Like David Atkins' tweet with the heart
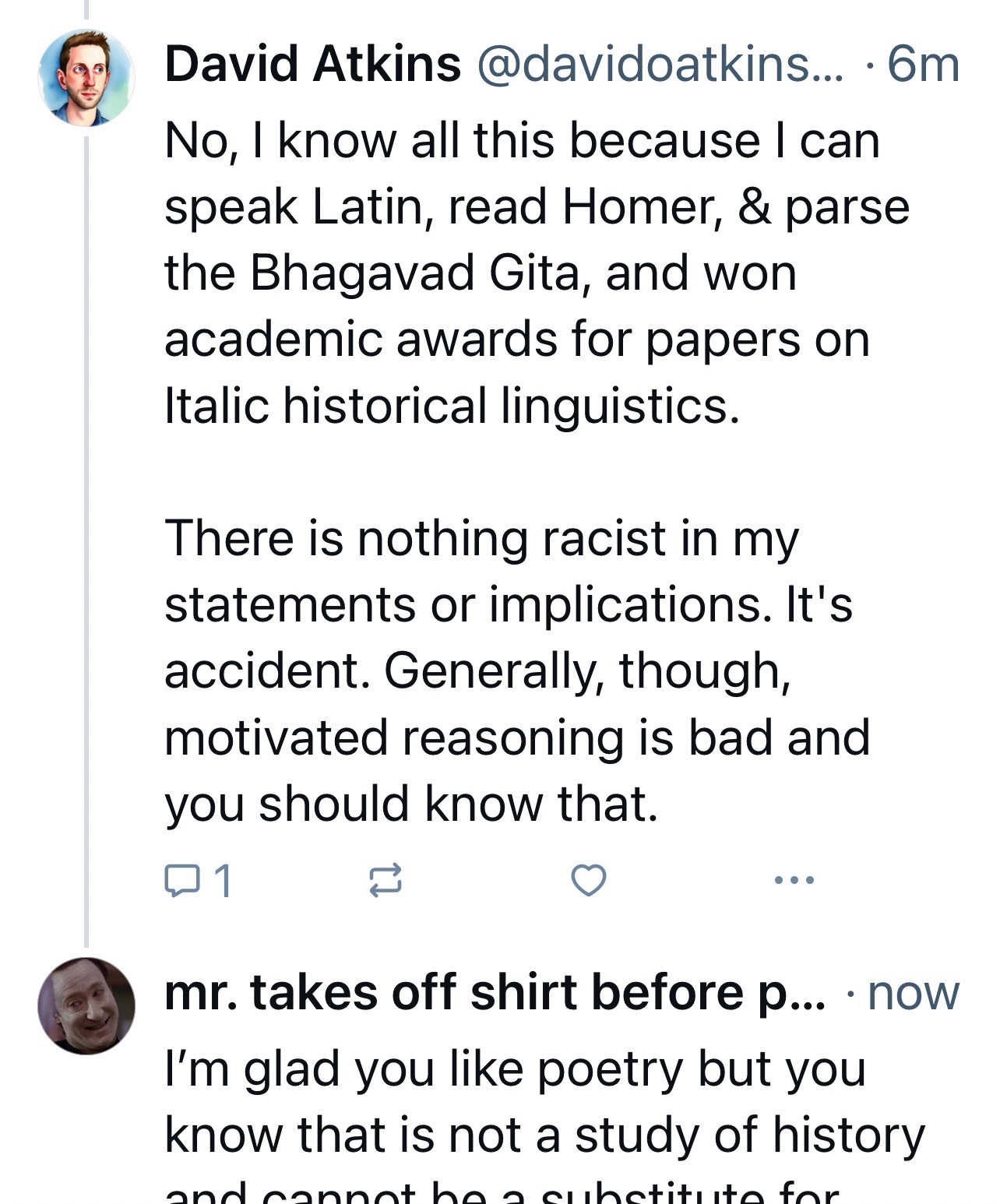1000x1204 pixels. tap(588, 880)
